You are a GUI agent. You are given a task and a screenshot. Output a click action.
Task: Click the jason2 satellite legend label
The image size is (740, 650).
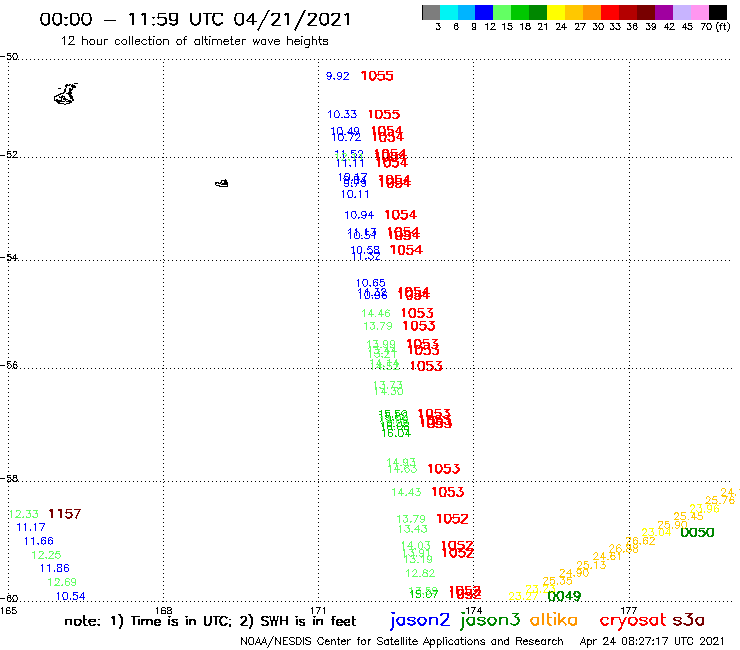pyautogui.click(x=420, y=620)
